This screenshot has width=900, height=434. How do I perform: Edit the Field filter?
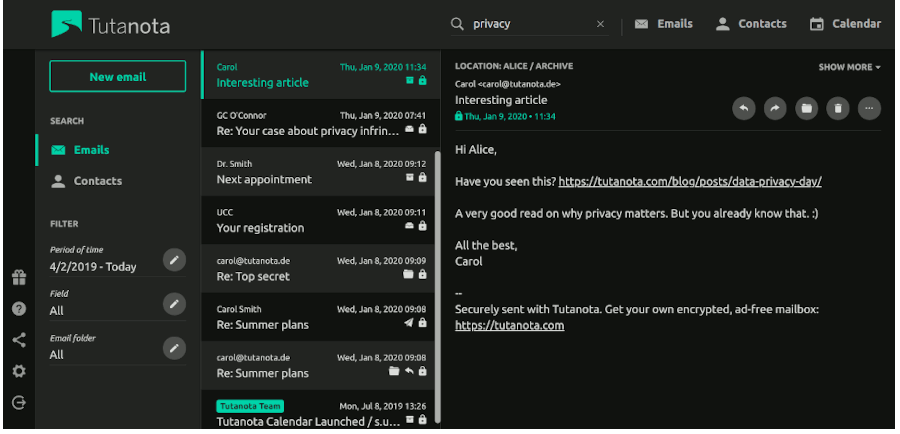pyautogui.click(x=174, y=304)
